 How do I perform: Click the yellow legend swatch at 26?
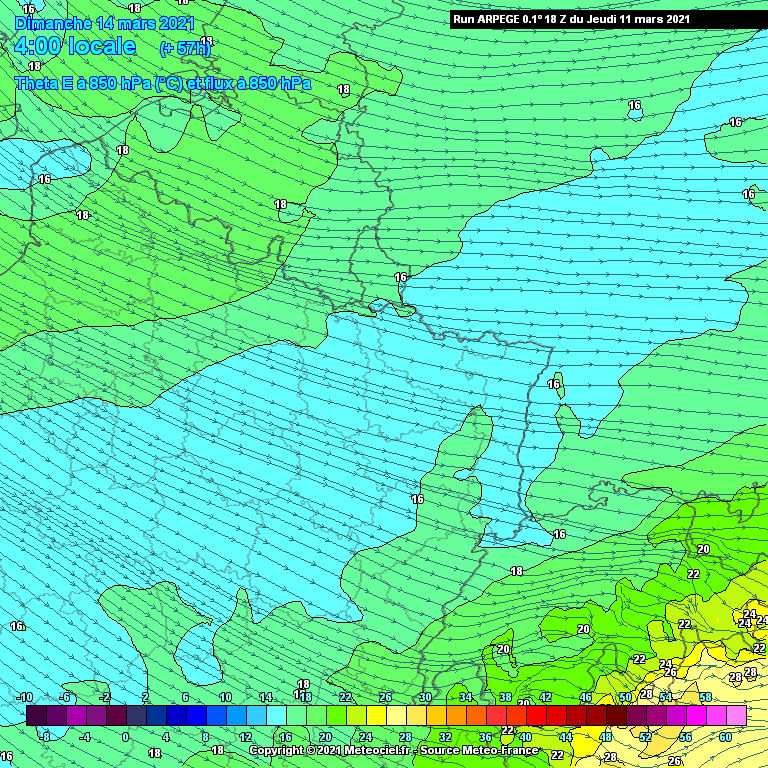[396, 715]
